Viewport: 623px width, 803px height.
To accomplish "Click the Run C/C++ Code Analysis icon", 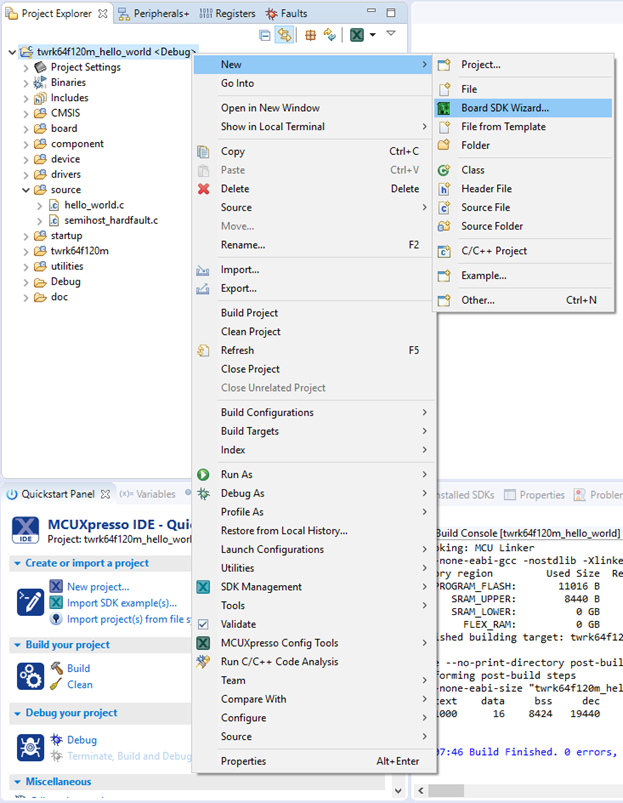I will coord(203,662).
